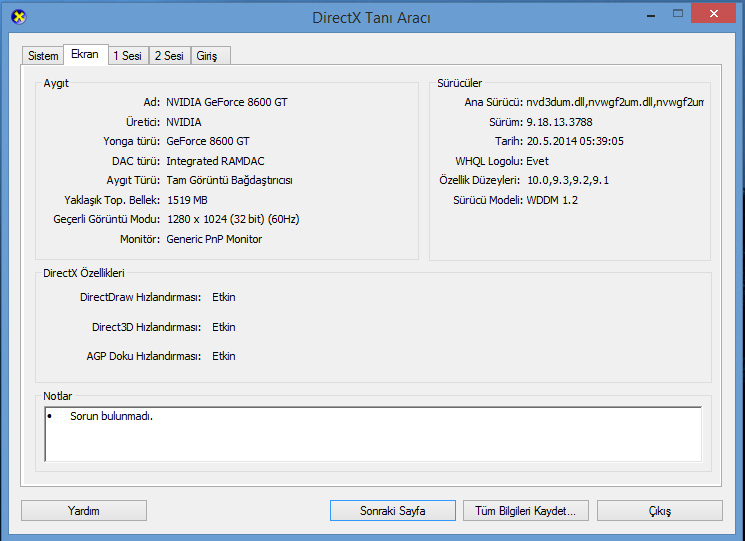This screenshot has width=745, height=541.
Task: Switch to the Sistem tab
Action: pyautogui.click(x=43, y=56)
